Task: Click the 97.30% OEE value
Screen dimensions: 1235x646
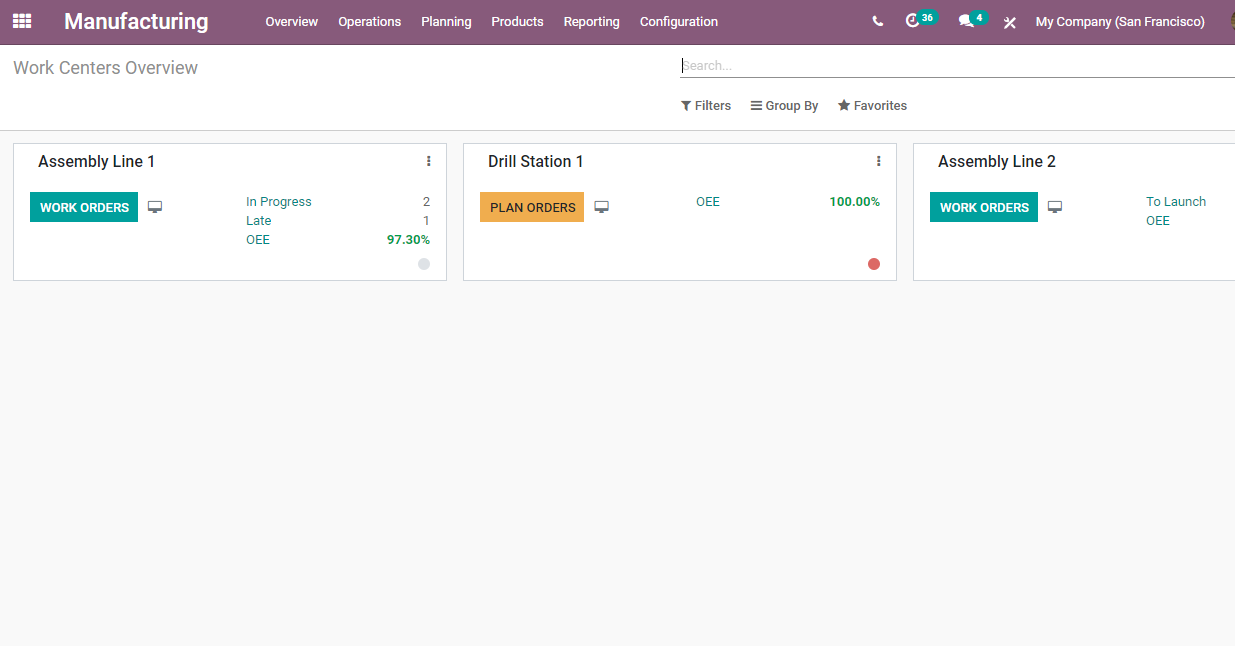Action: (408, 240)
